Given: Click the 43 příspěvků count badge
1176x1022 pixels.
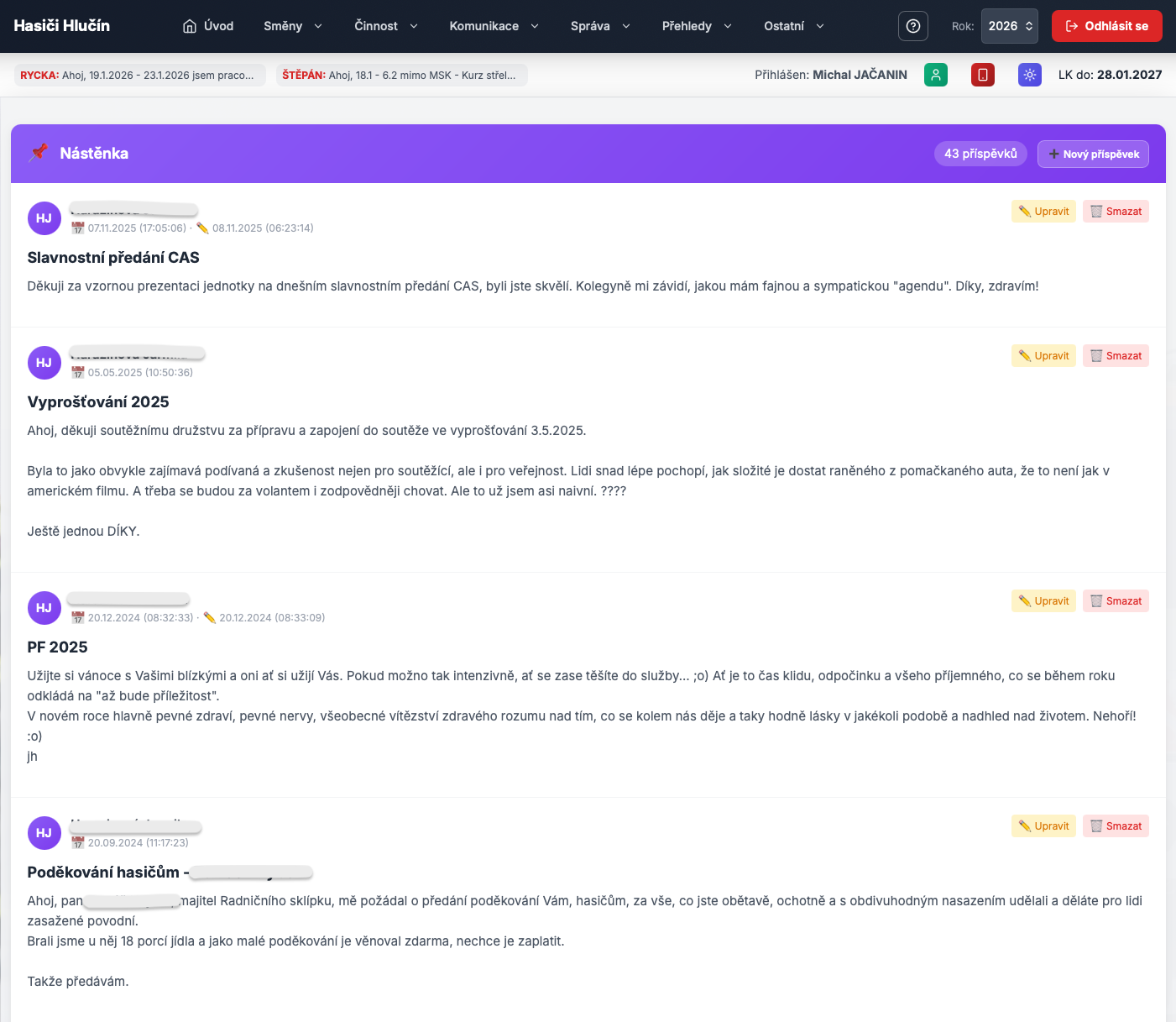Looking at the screenshot, I should (x=980, y=154).
